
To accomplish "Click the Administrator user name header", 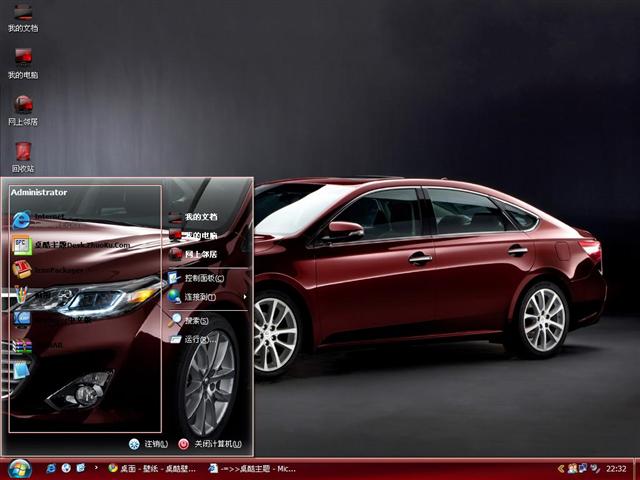I will [x=39, y=192].
